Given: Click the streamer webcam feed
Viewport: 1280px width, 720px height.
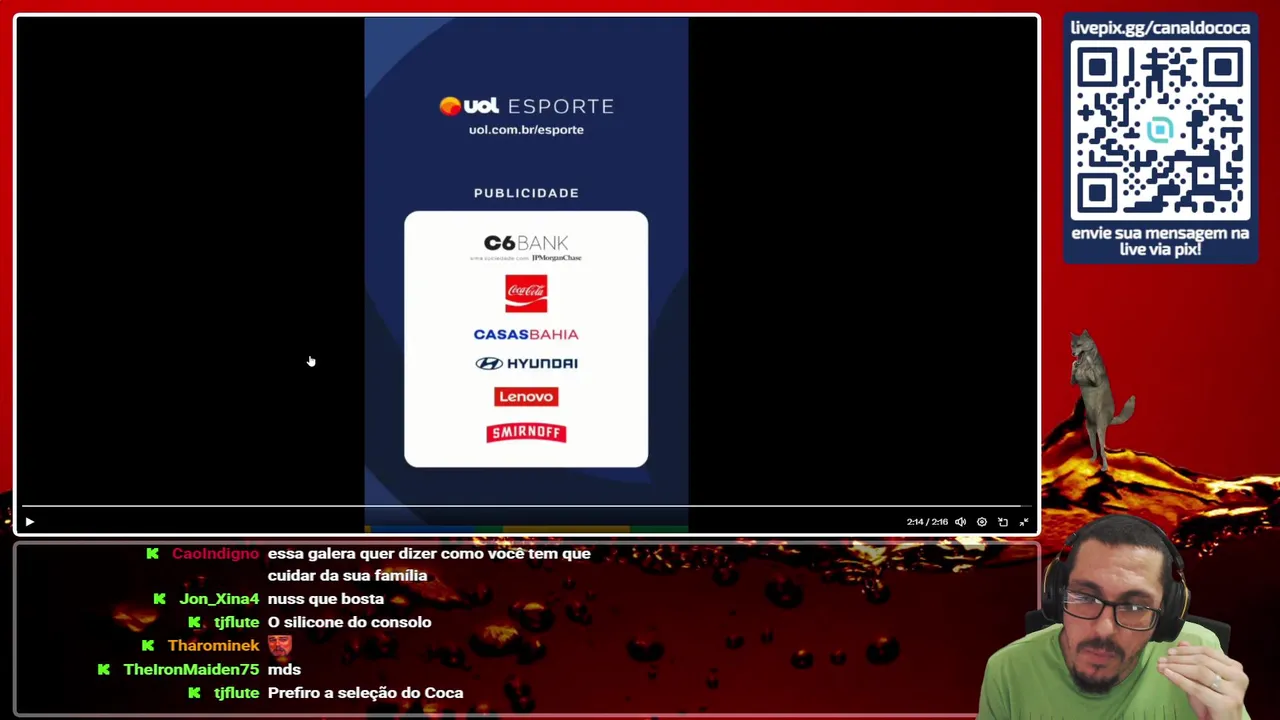Looking at the screenshot, I should click(1115, 618).
